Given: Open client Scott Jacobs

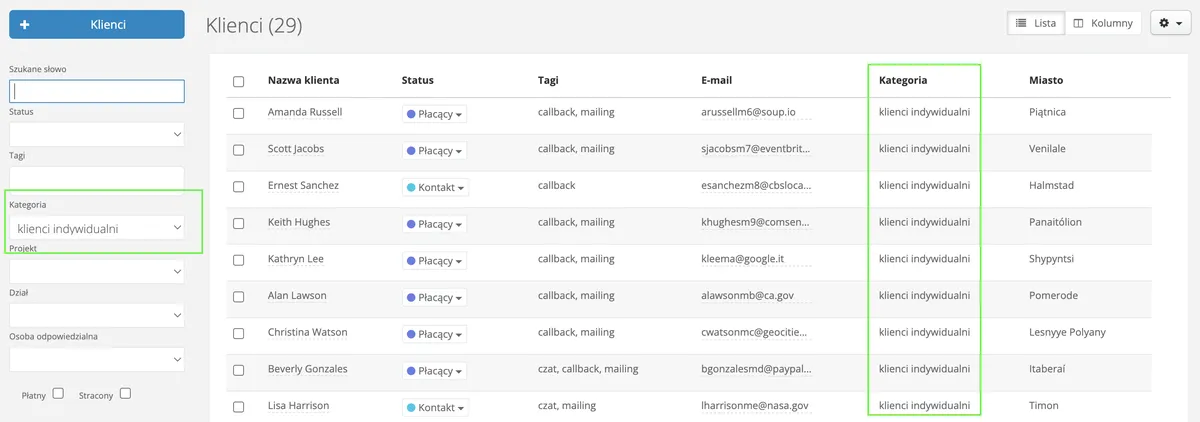Looking at the screenshot, I should click(296, 149).
